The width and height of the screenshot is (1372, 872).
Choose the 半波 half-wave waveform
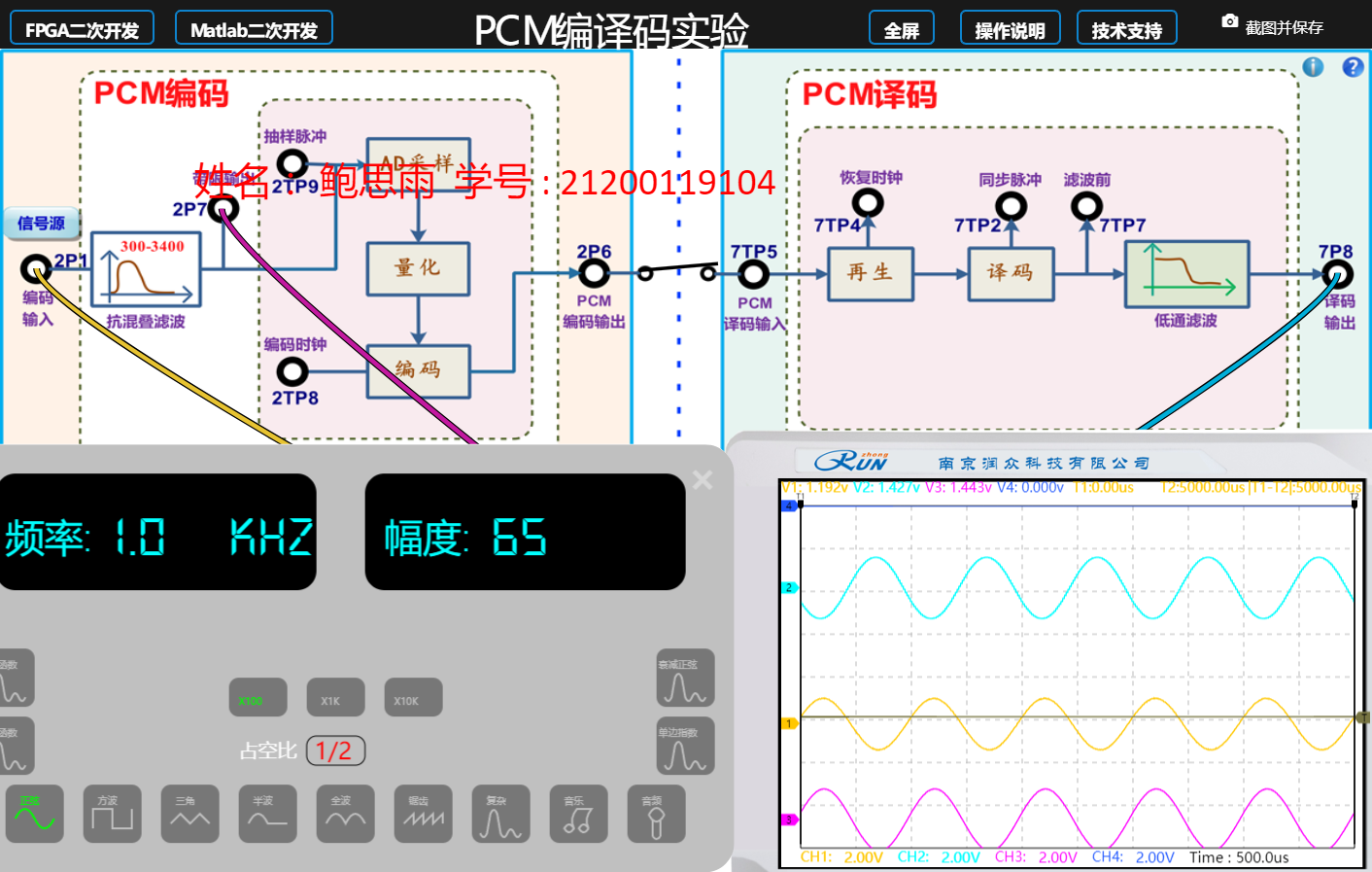(267, 814)
